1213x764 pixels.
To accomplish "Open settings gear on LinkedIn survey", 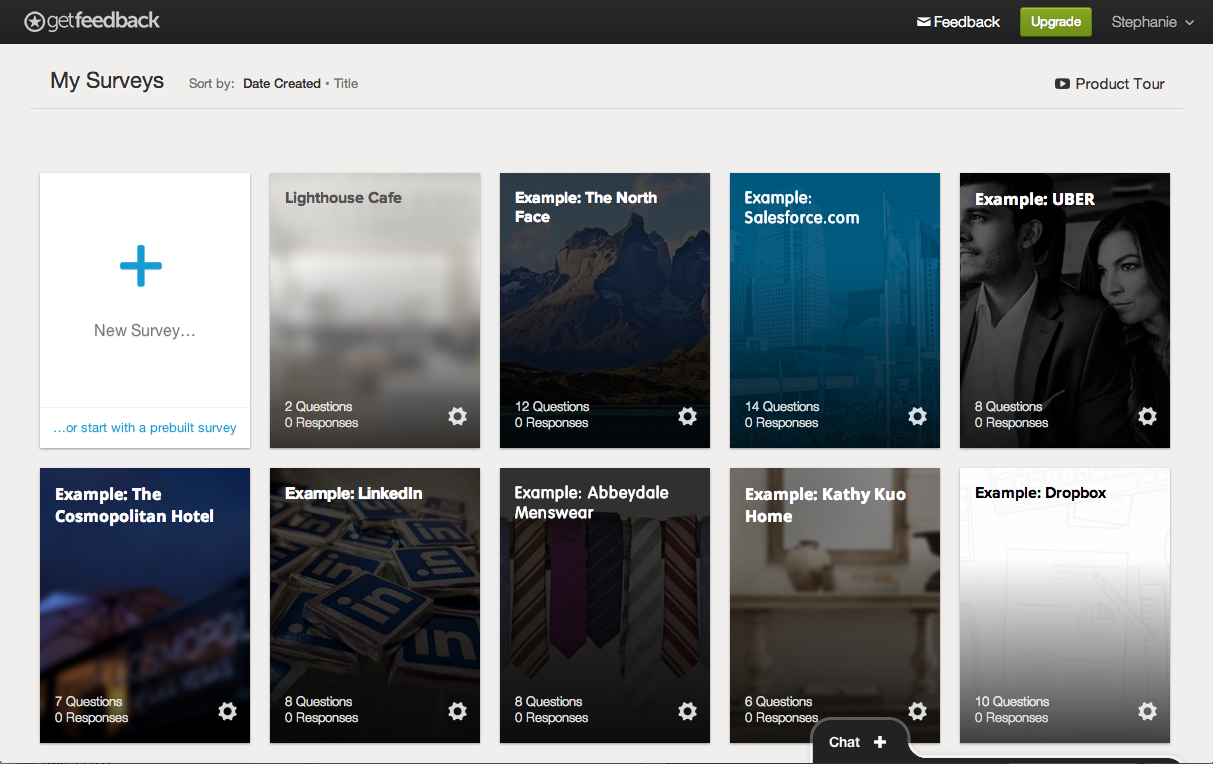I will pos(457,711).
